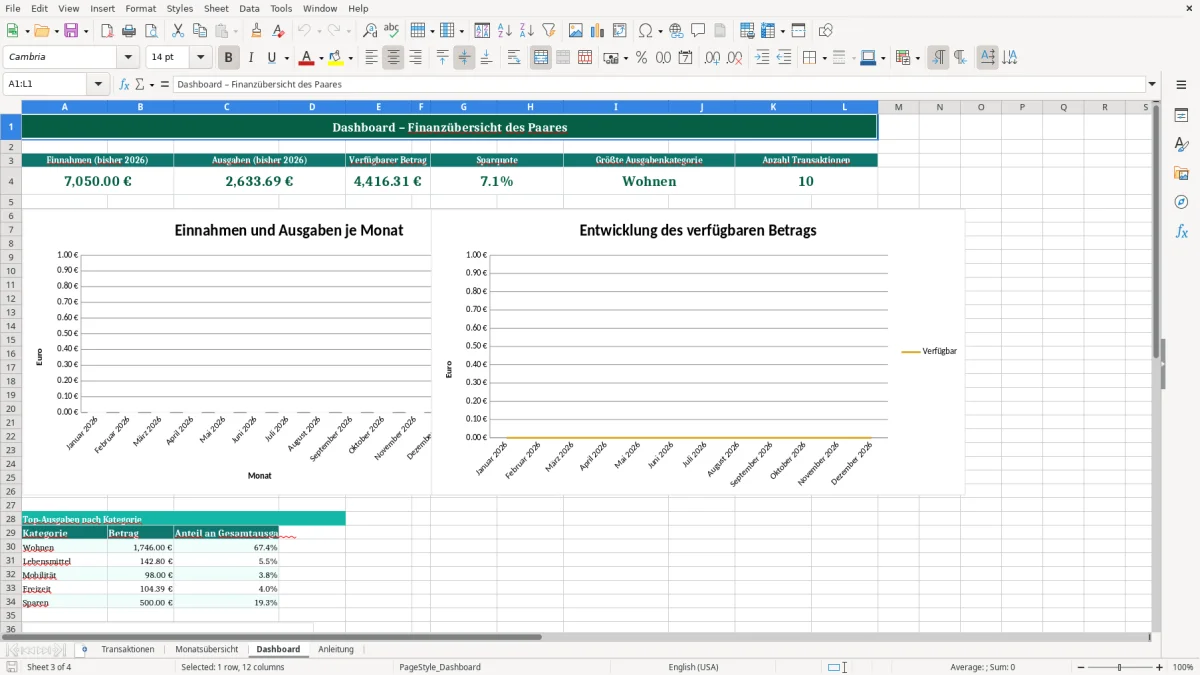Click the formula input line
This screenshot has width=1200, height=675.
coord(659,85)
